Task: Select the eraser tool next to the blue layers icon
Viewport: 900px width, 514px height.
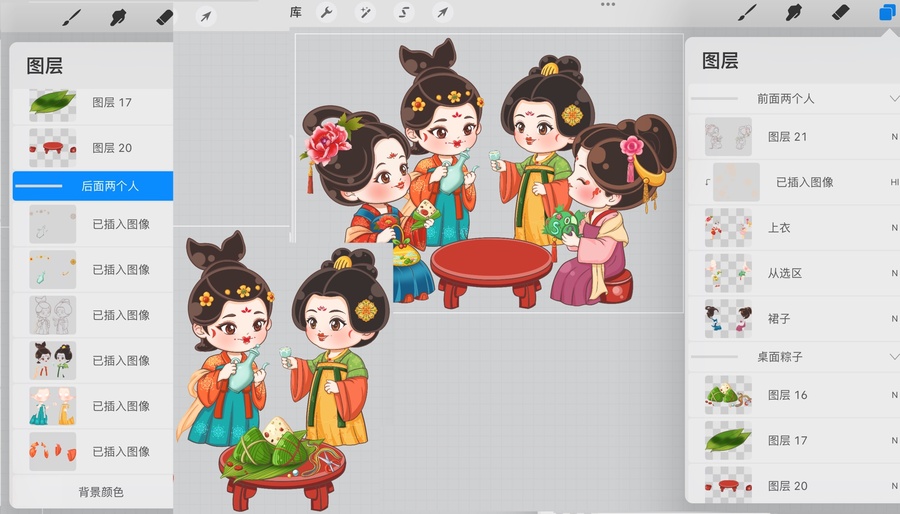Action: click(840, 12)
